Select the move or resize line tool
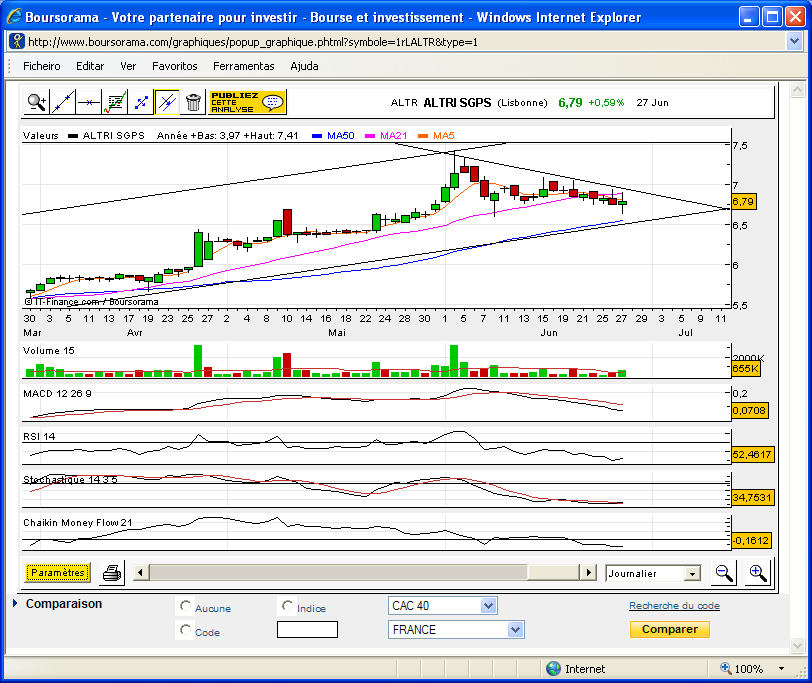 [x=141, y=102]
